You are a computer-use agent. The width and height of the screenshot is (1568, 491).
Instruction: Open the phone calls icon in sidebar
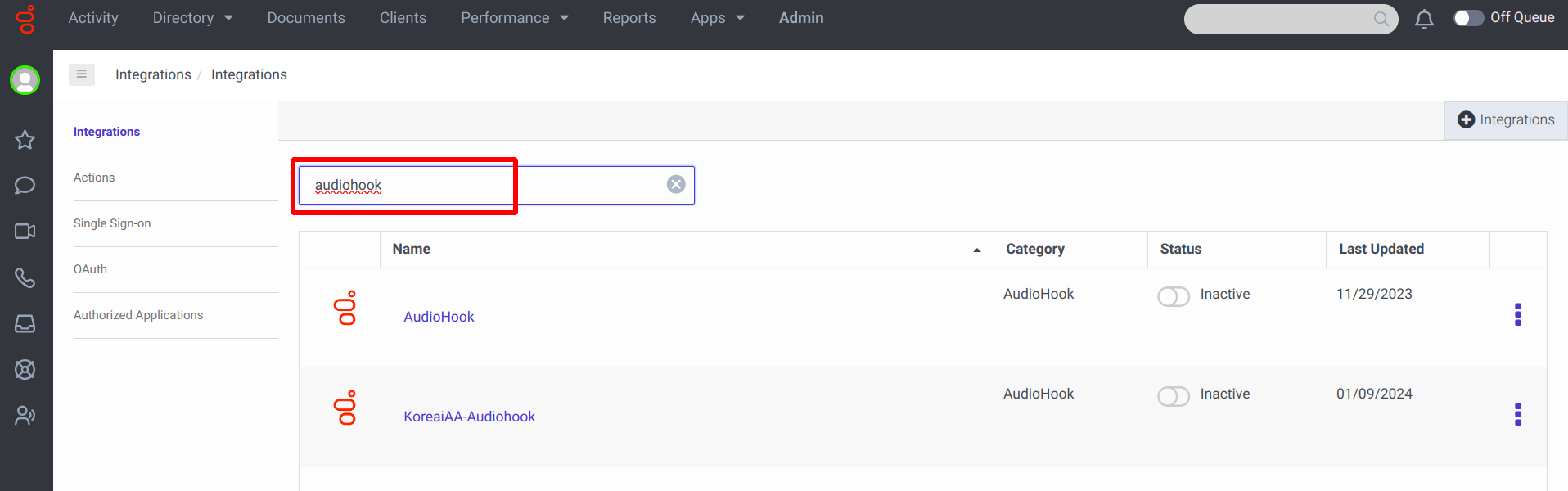click(x=25, y=278)
